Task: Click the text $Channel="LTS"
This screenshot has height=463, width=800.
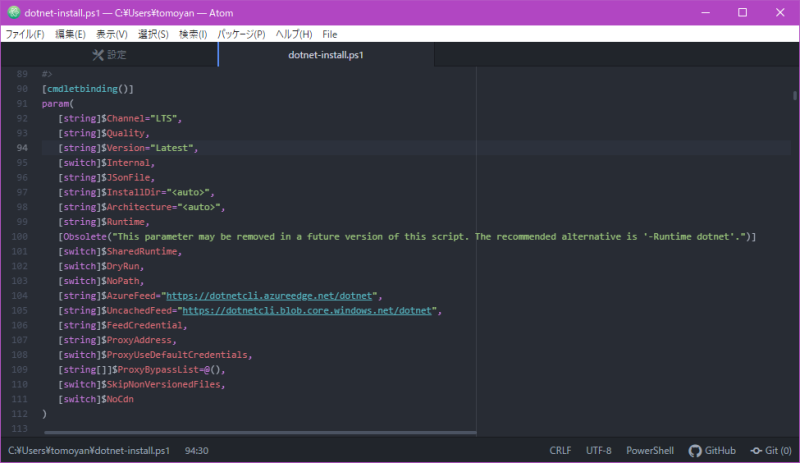Action: [x=139, y=118]
